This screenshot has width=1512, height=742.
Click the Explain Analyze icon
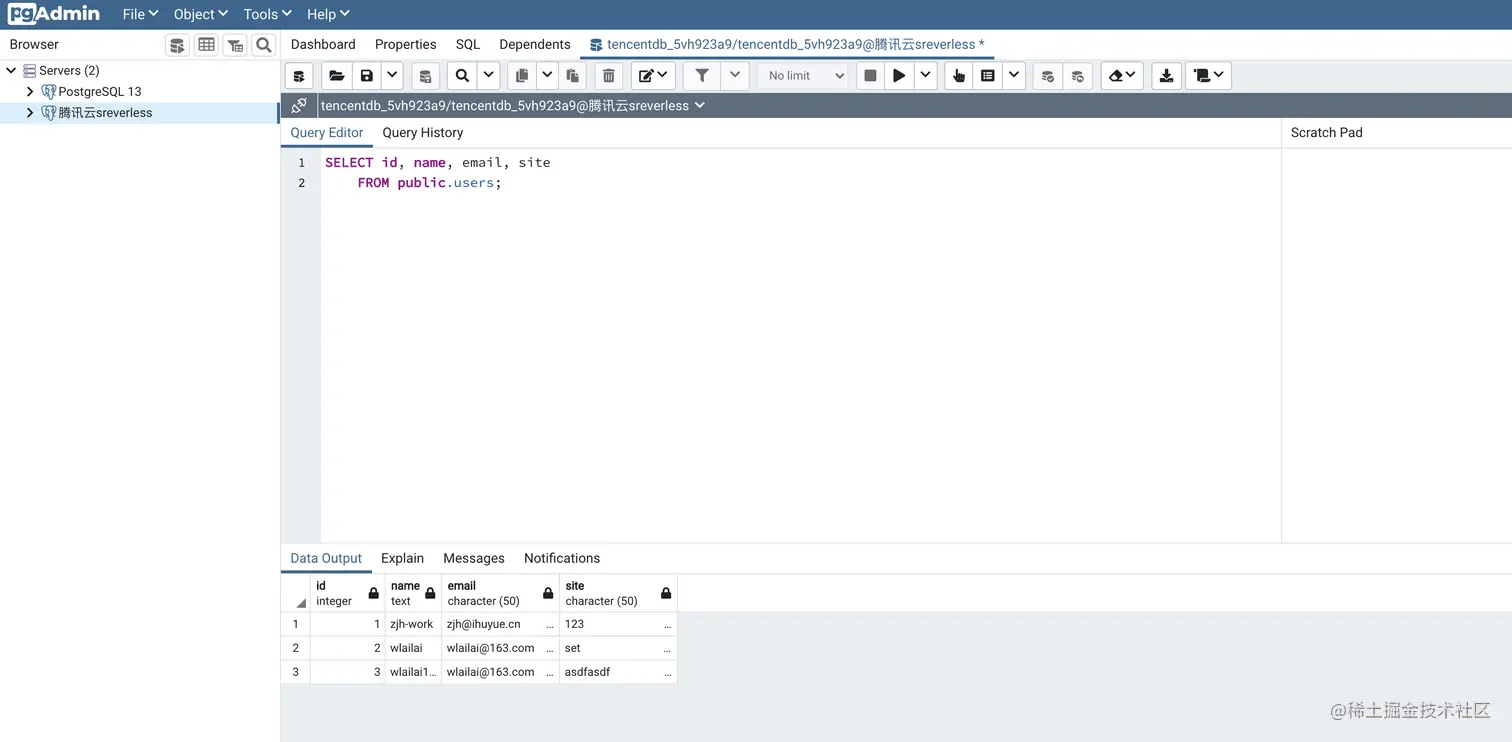click(988, 76)
